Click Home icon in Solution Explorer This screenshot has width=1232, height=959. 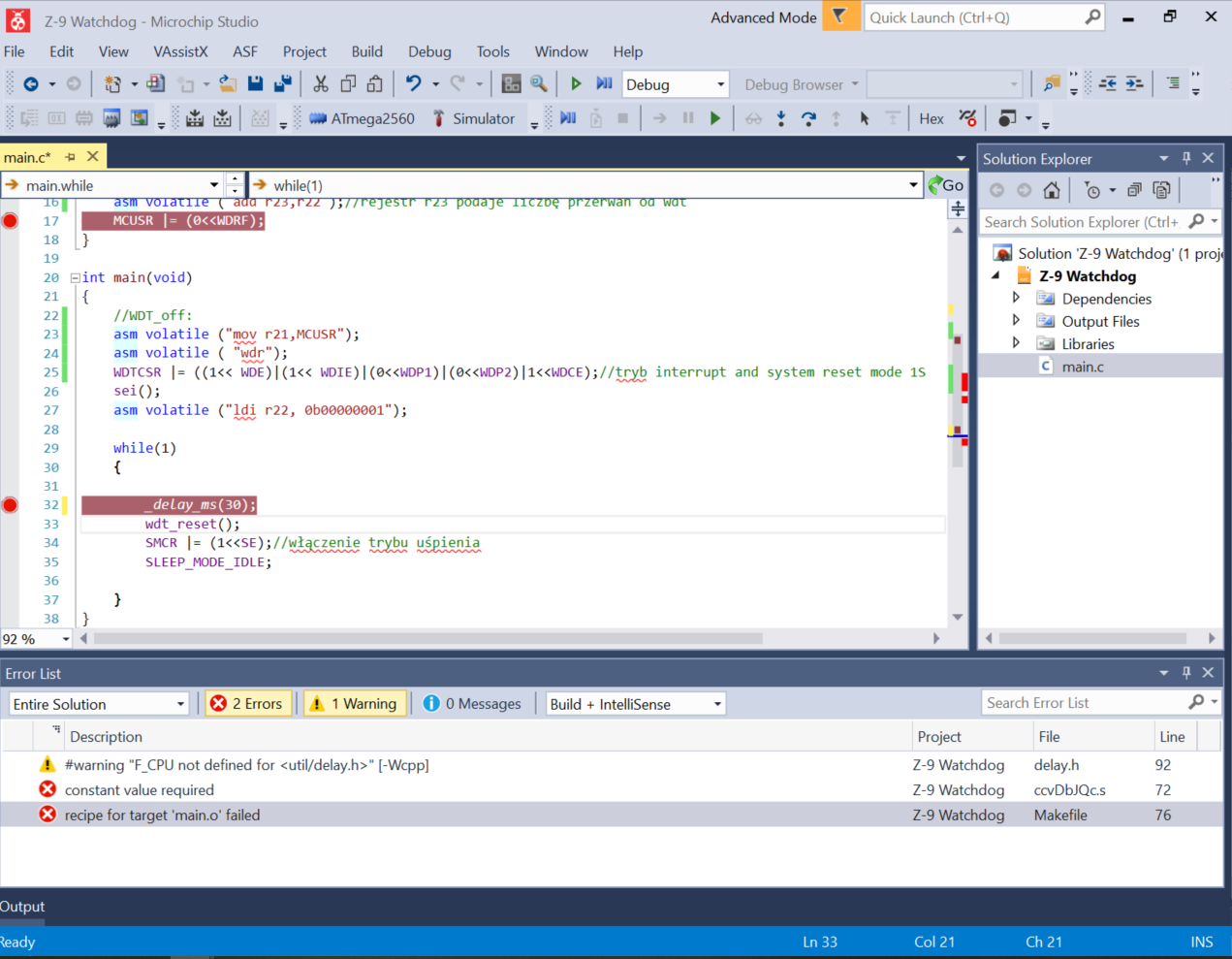pos(1052,190)
